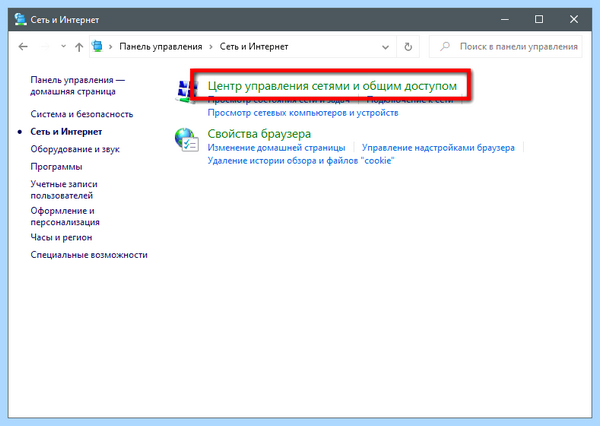Go up one level with Up arrow

[x=79, y=47]
